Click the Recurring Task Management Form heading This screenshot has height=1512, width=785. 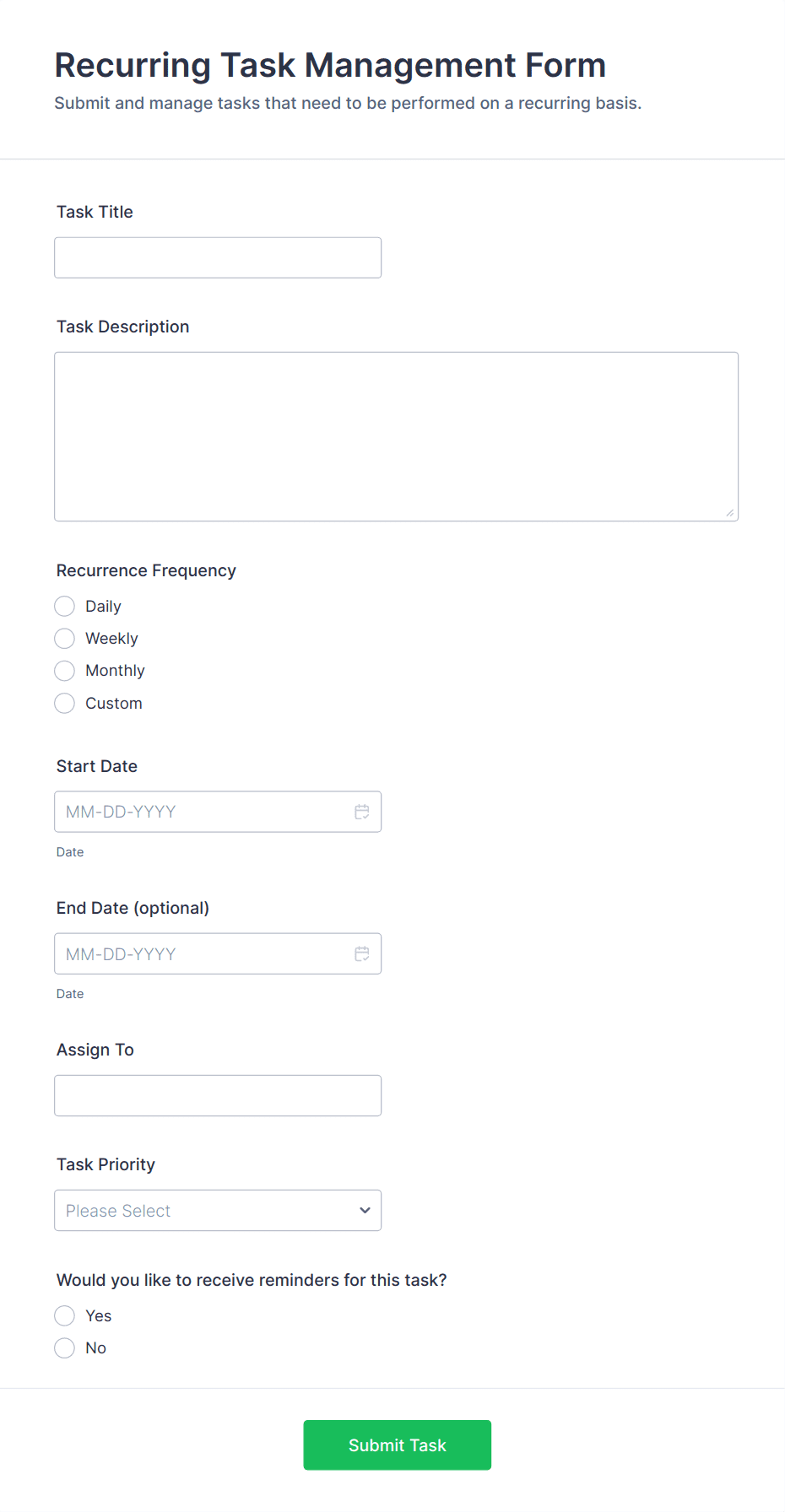pos(330,66)
